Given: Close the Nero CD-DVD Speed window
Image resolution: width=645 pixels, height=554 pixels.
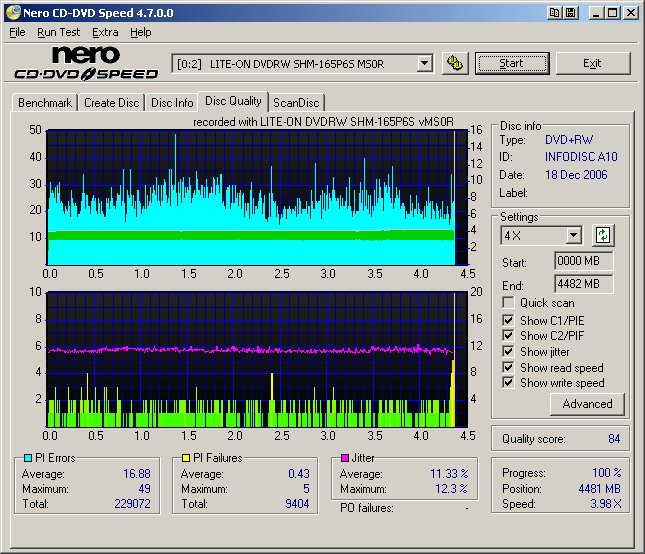Looking at the screenshot, I should tap(630, 13).
